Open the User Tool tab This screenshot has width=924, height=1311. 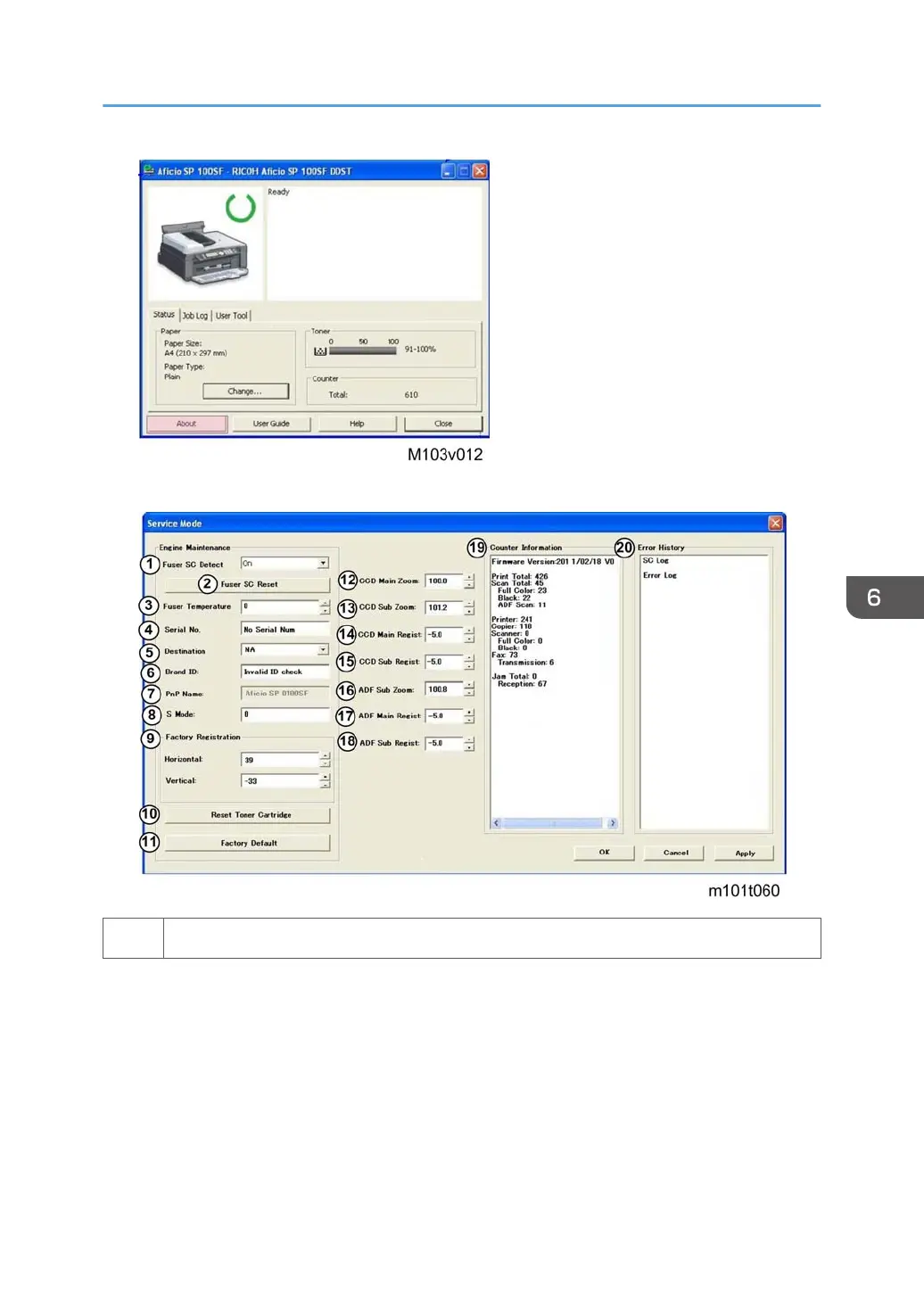pyautogui.click(x=232, y=316)
